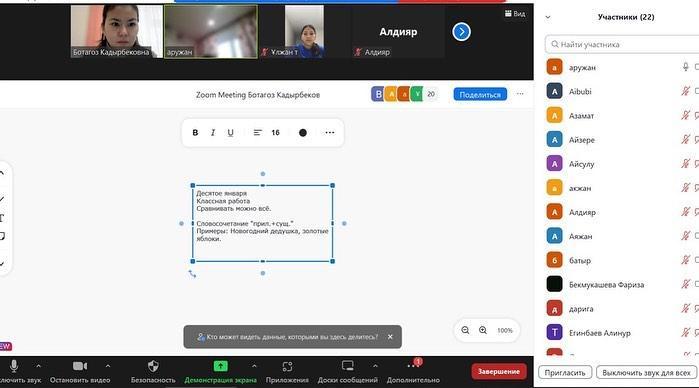
Task: Zoom in on the whiteboard
Action: (x=483, y=330)
